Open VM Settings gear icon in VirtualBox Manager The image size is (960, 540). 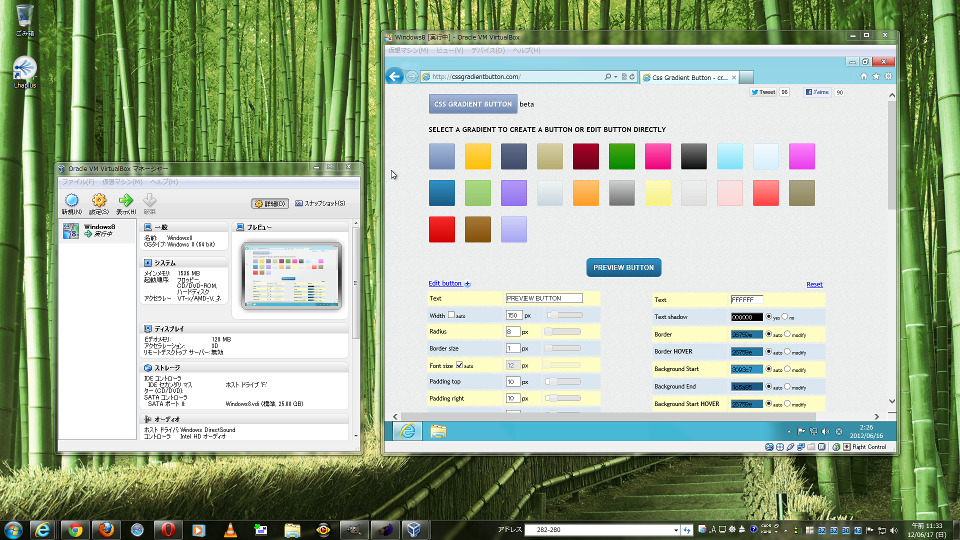99,204
